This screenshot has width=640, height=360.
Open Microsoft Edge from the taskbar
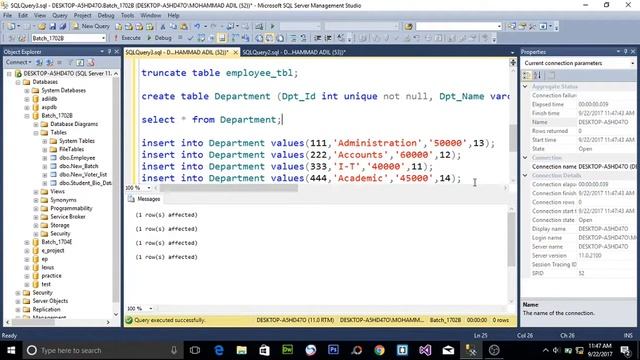pyautogui.click(x=219, y=350)
